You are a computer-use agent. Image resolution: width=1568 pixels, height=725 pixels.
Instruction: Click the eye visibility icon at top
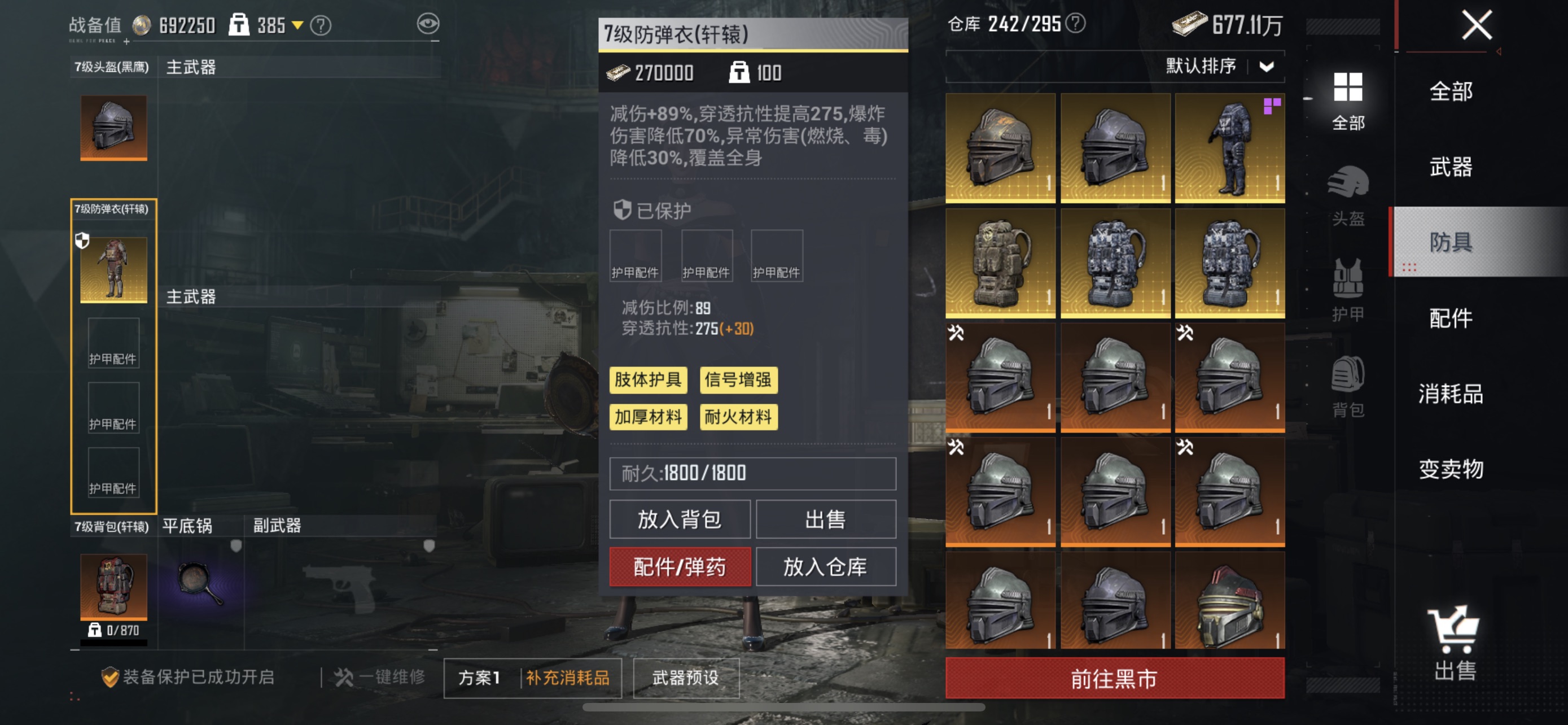point(428,24)
